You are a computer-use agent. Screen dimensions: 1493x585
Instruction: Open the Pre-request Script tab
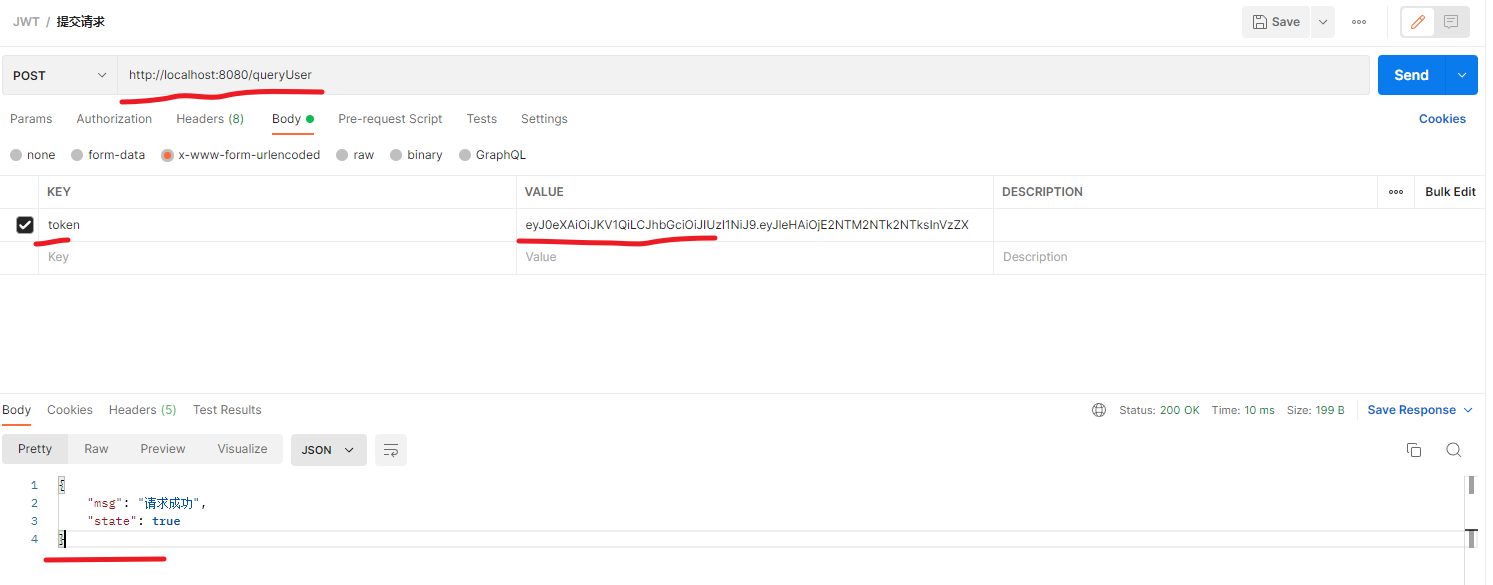point(390,119)
